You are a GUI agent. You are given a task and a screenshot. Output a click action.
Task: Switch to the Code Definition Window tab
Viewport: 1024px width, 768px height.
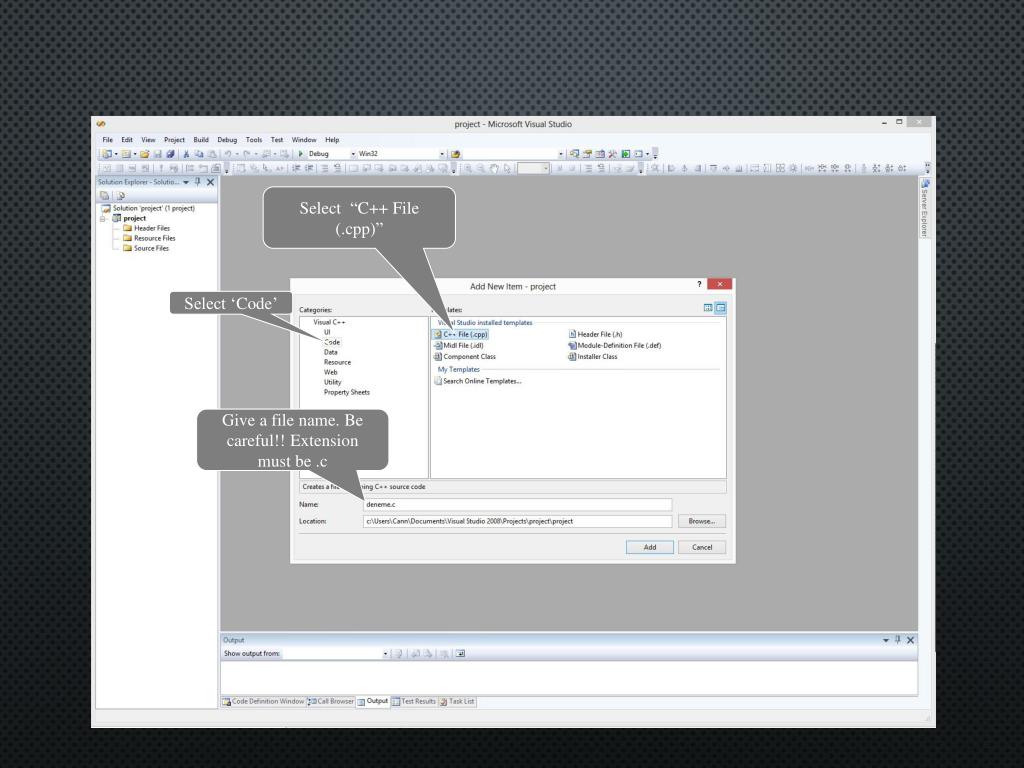(x=263, y=701)
